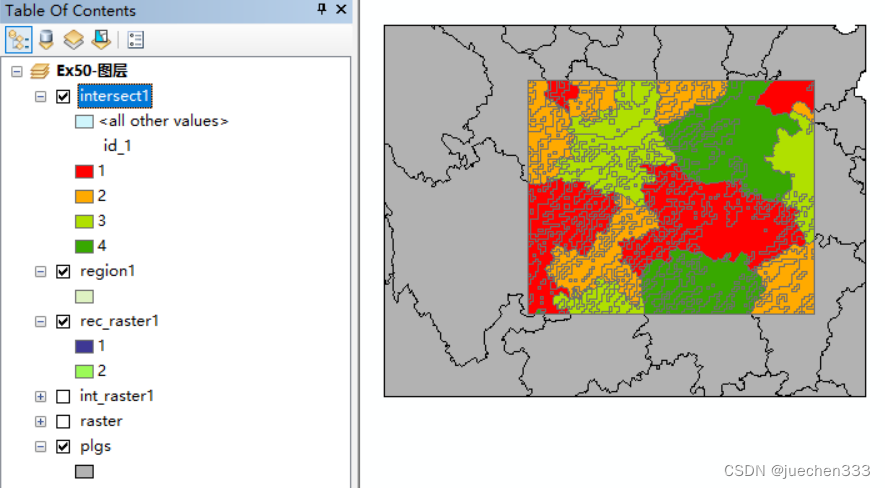Select the Ex50-图层 data frame name
The image size is (885, 488).
[x=92, y=71]
